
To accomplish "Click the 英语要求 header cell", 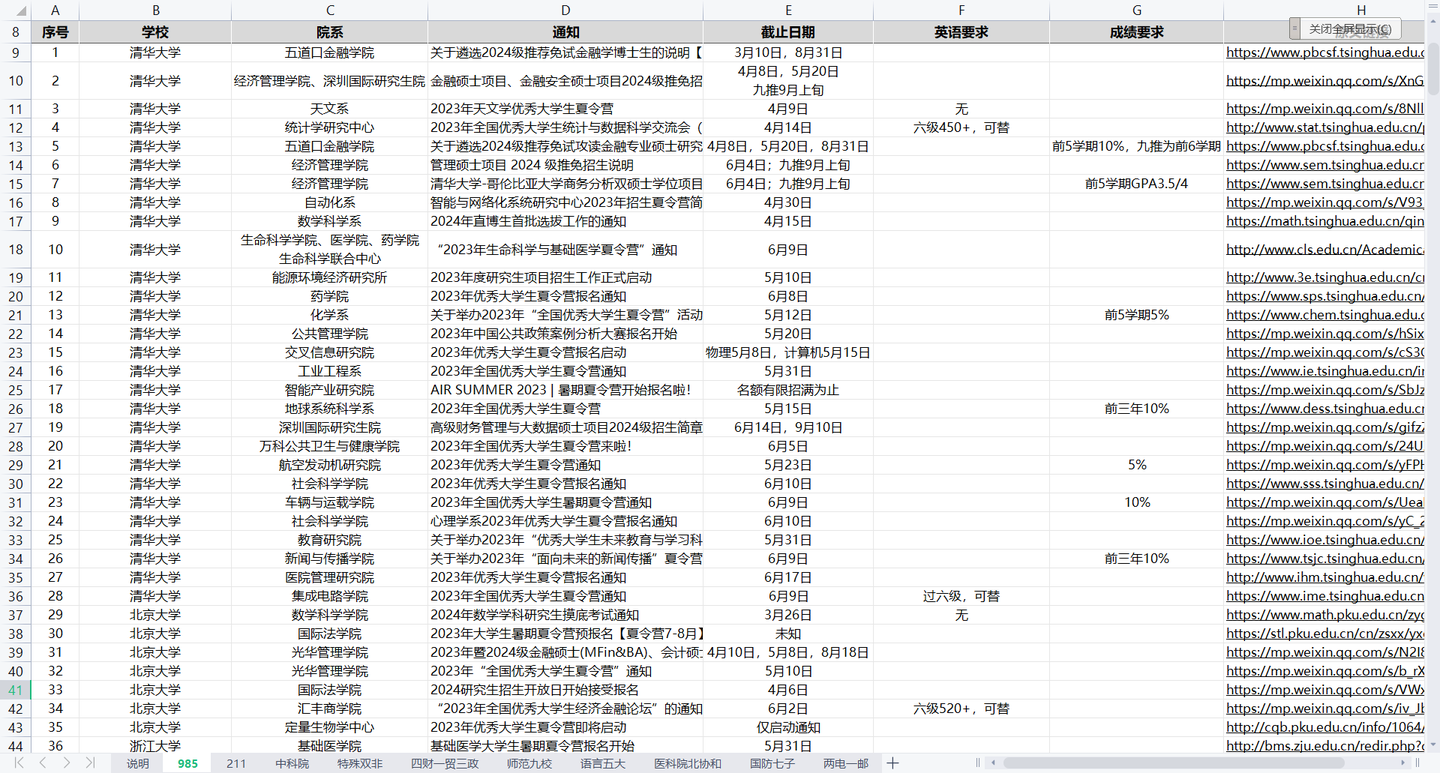I will [961, 32].
